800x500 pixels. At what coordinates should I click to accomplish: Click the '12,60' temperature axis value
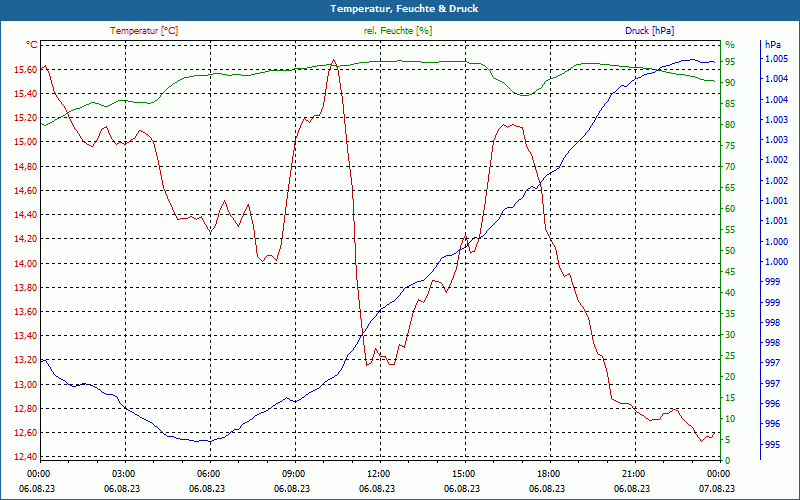pyautogui.click(x=25, y=433)
